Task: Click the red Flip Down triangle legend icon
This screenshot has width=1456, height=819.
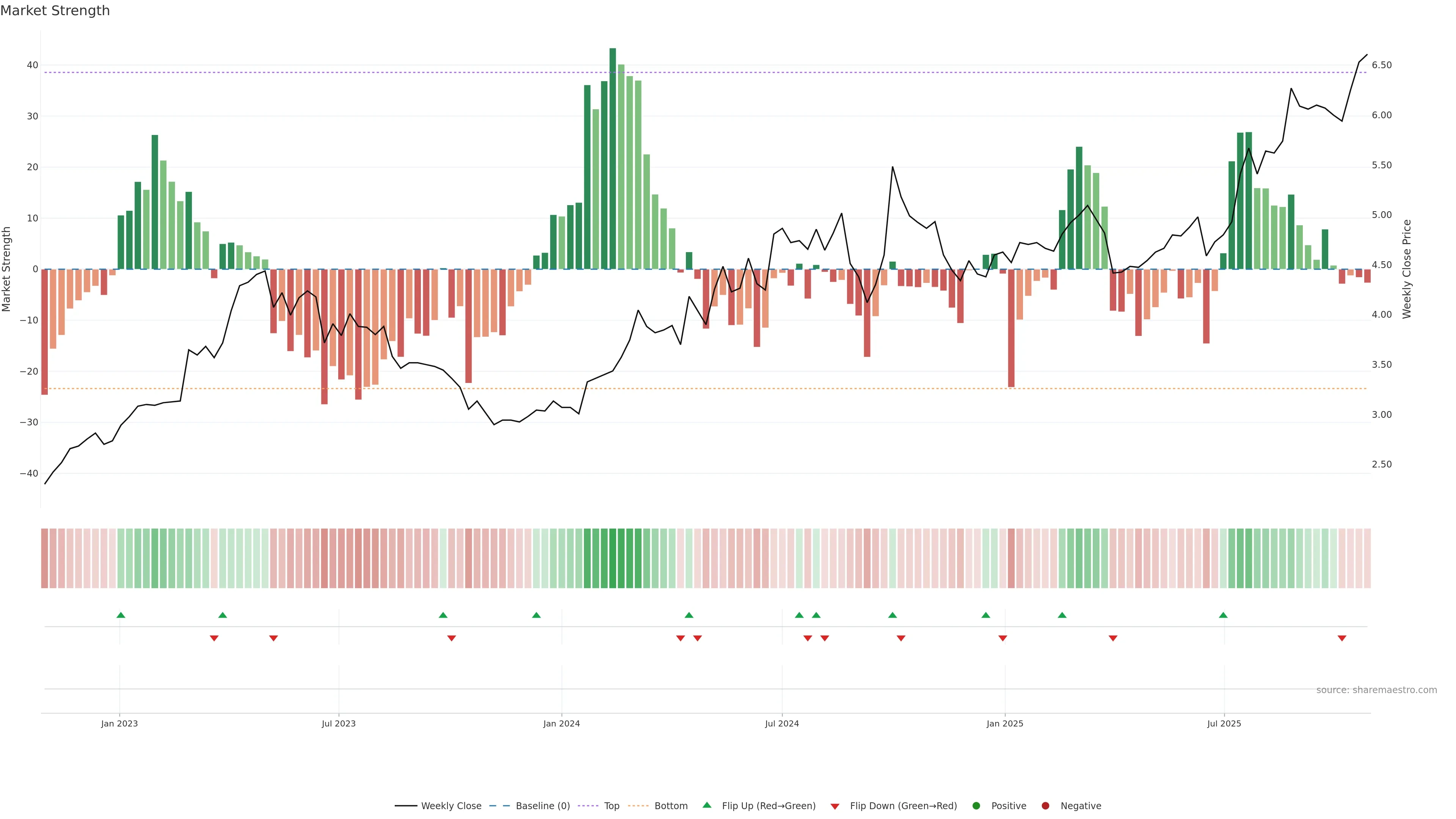Action: [x=835, y=806]
